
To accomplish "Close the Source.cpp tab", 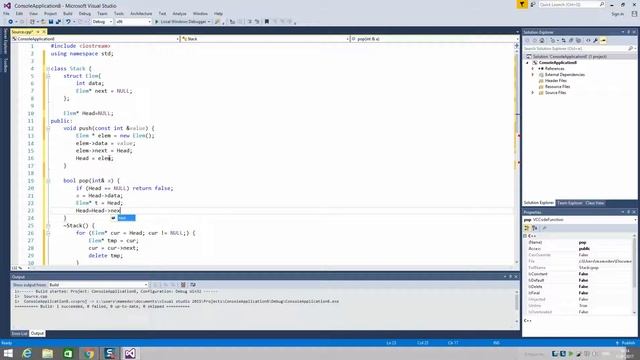I will click(x=44, y=32).
